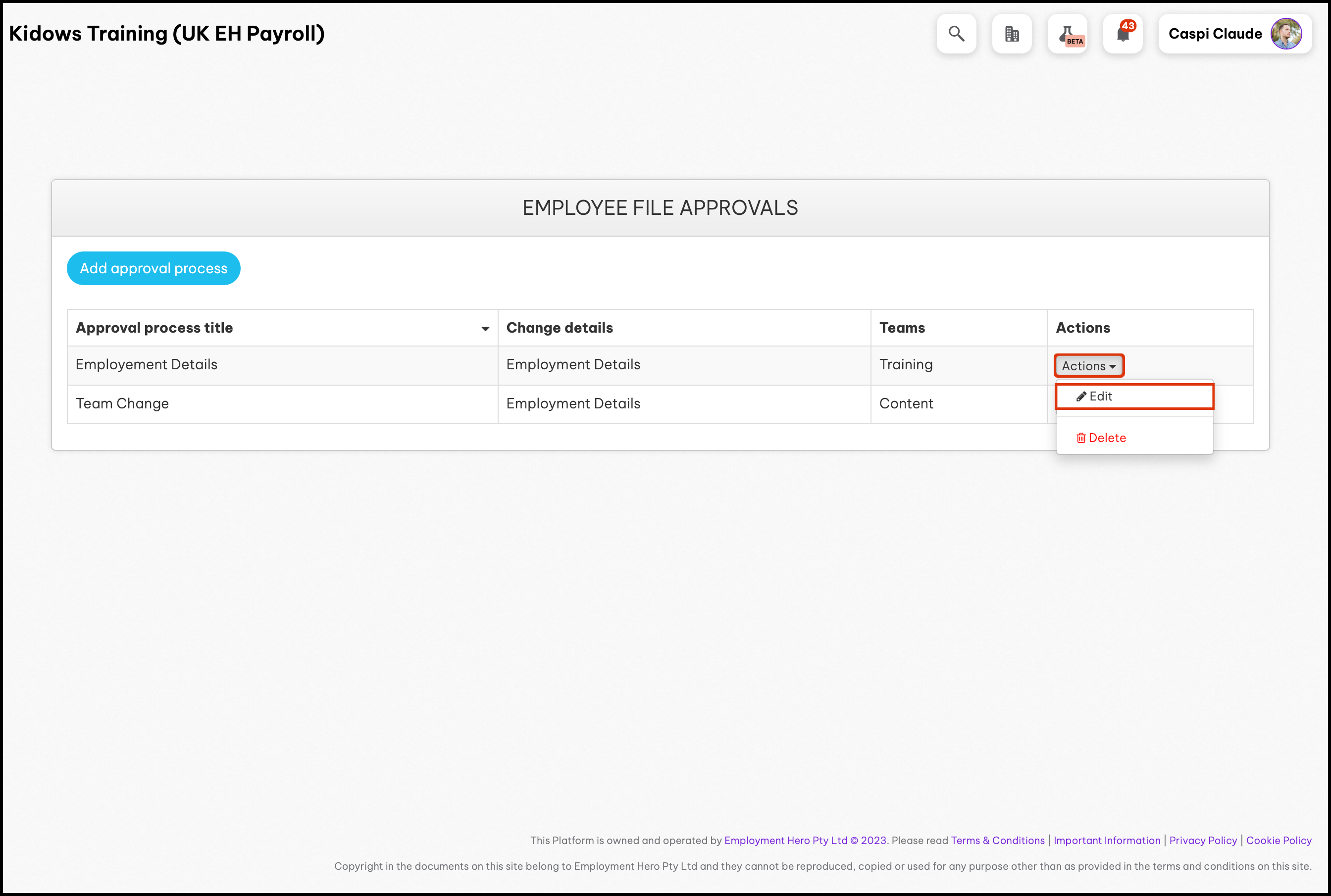
Task: Click the Employement Details row title
Action: 146,364
